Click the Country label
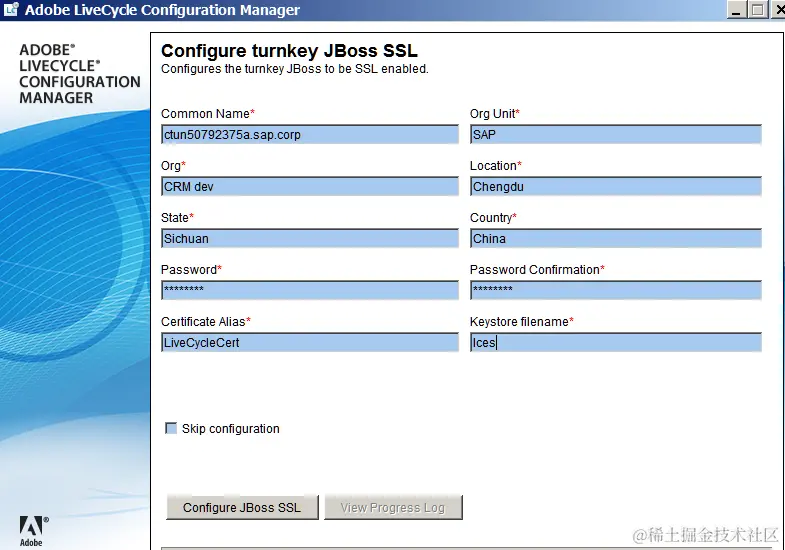 tap(493, 218)
